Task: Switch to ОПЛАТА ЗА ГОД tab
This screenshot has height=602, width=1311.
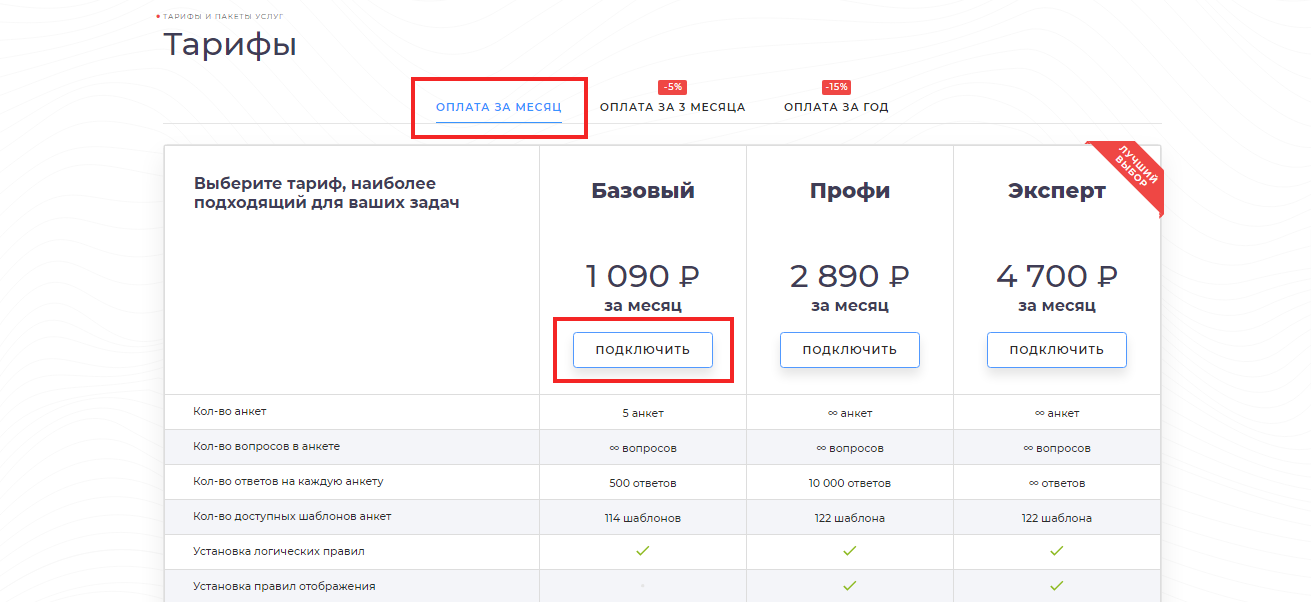Action: click(836, 107)
